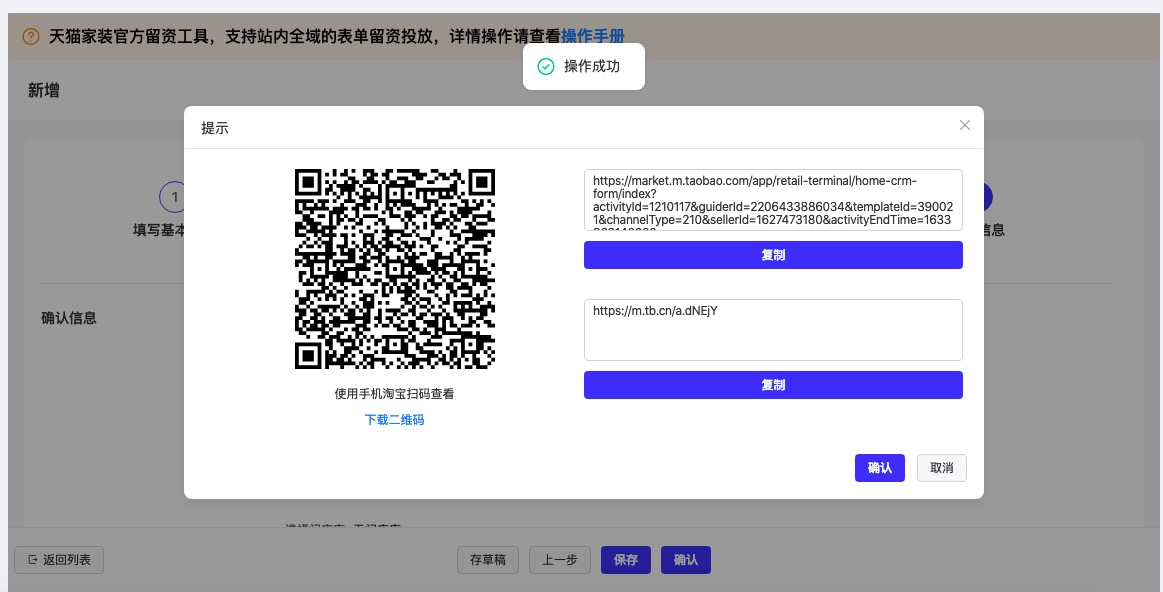The height and width of the screenshot is (592, 1163).
Task: Click 返回列表 button
Action: point(59,560)
